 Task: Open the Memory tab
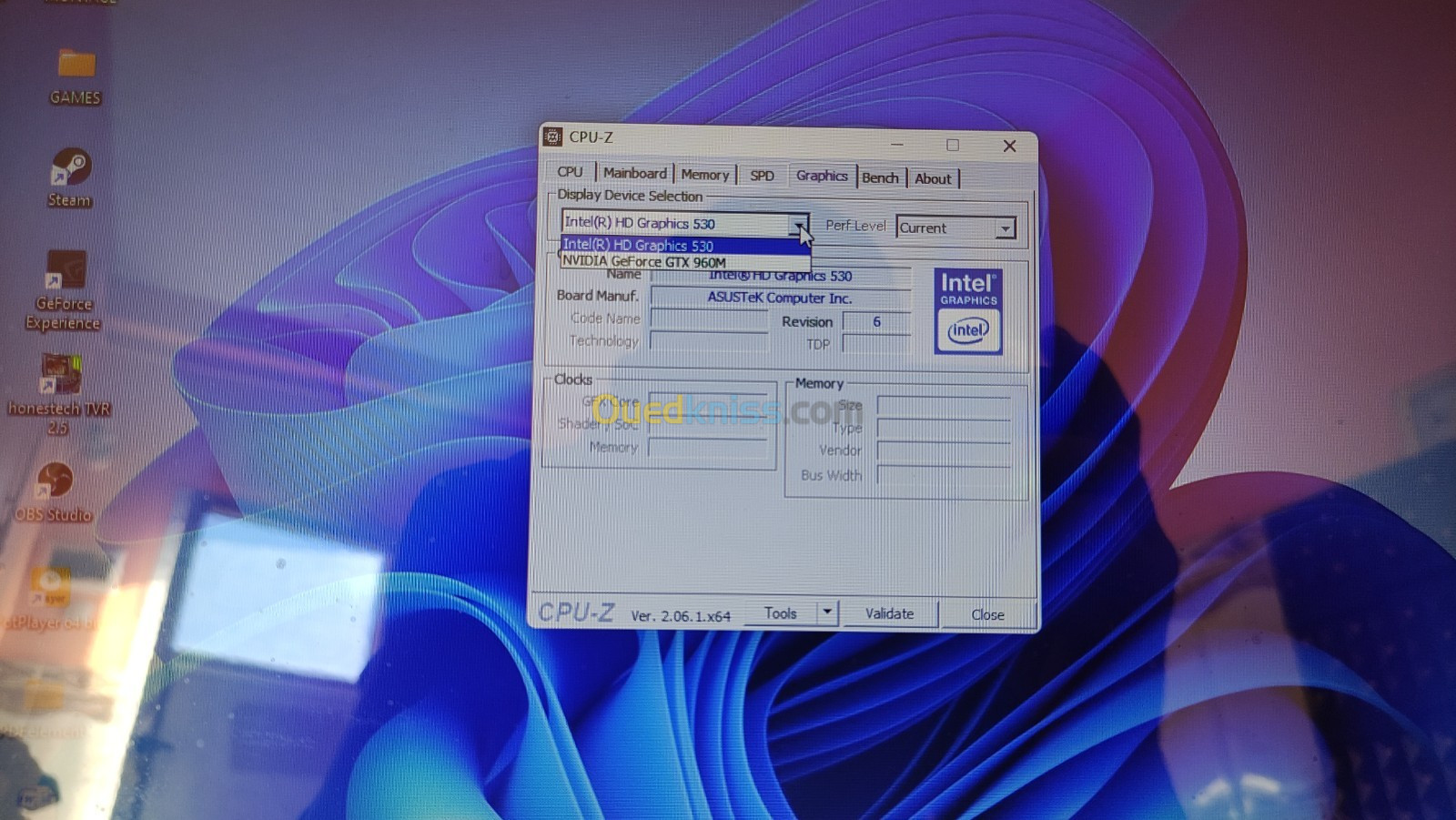tap(705, 175)
